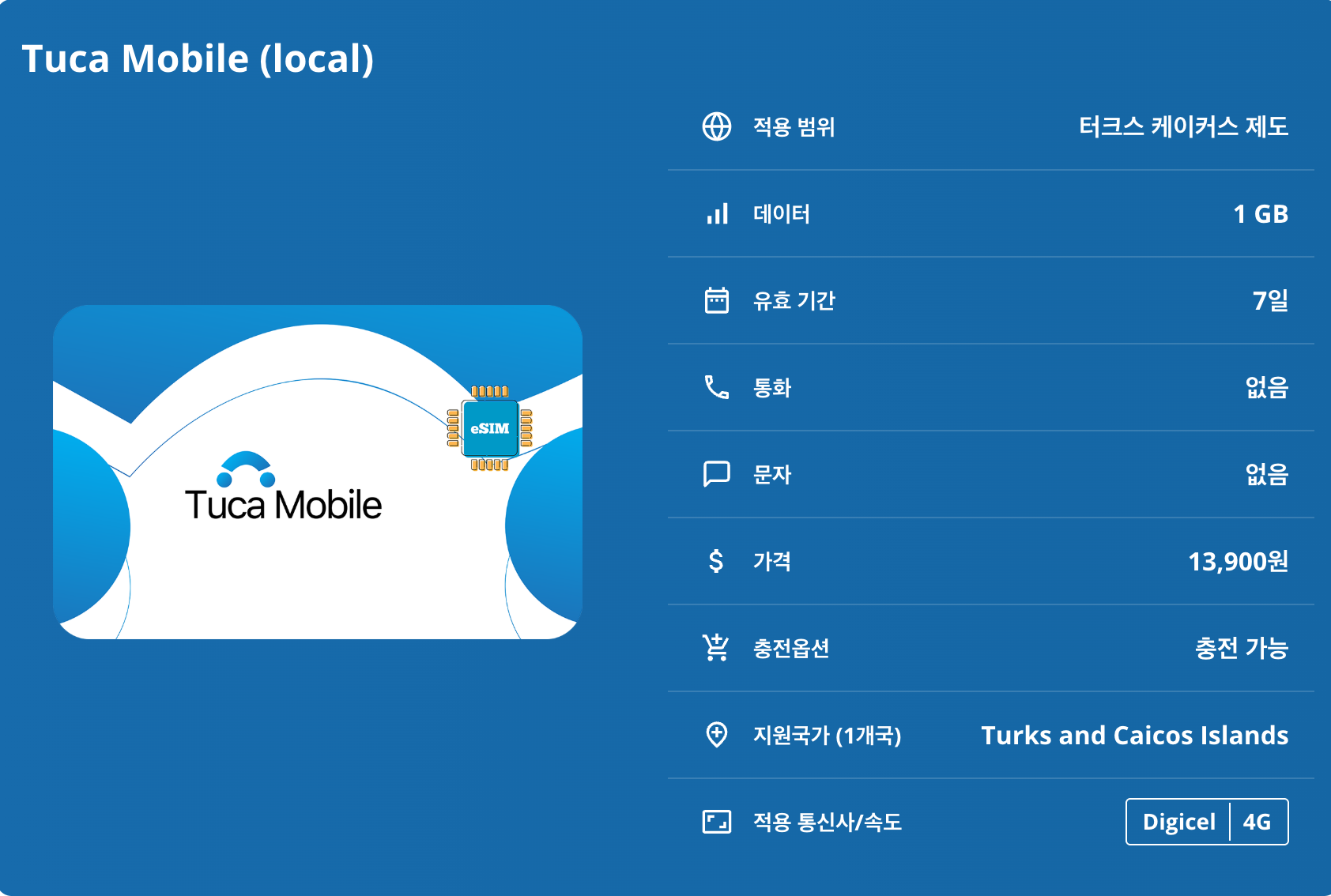Click the 충전 가능 value
The width and height of the screenshot is (1331, 896).
coord(1242,648)
